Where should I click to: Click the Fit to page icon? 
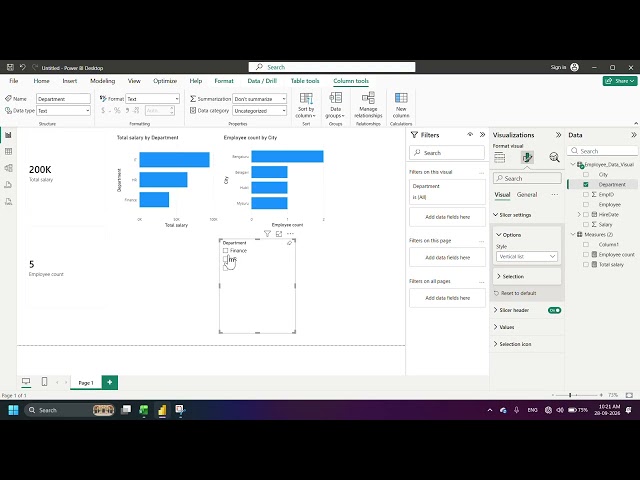click(x=629, y=395)
